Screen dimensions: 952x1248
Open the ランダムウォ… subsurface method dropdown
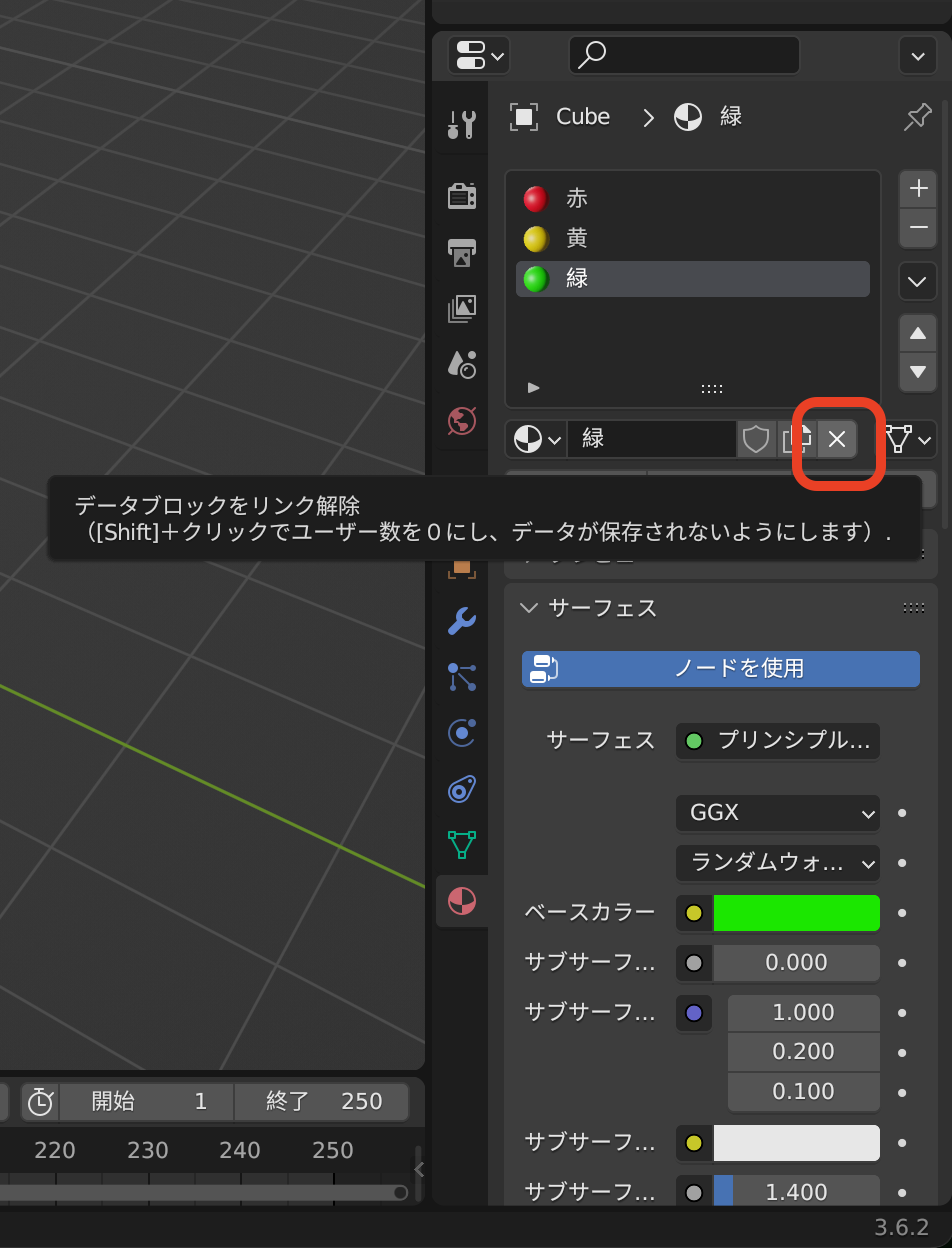[778, 863]
